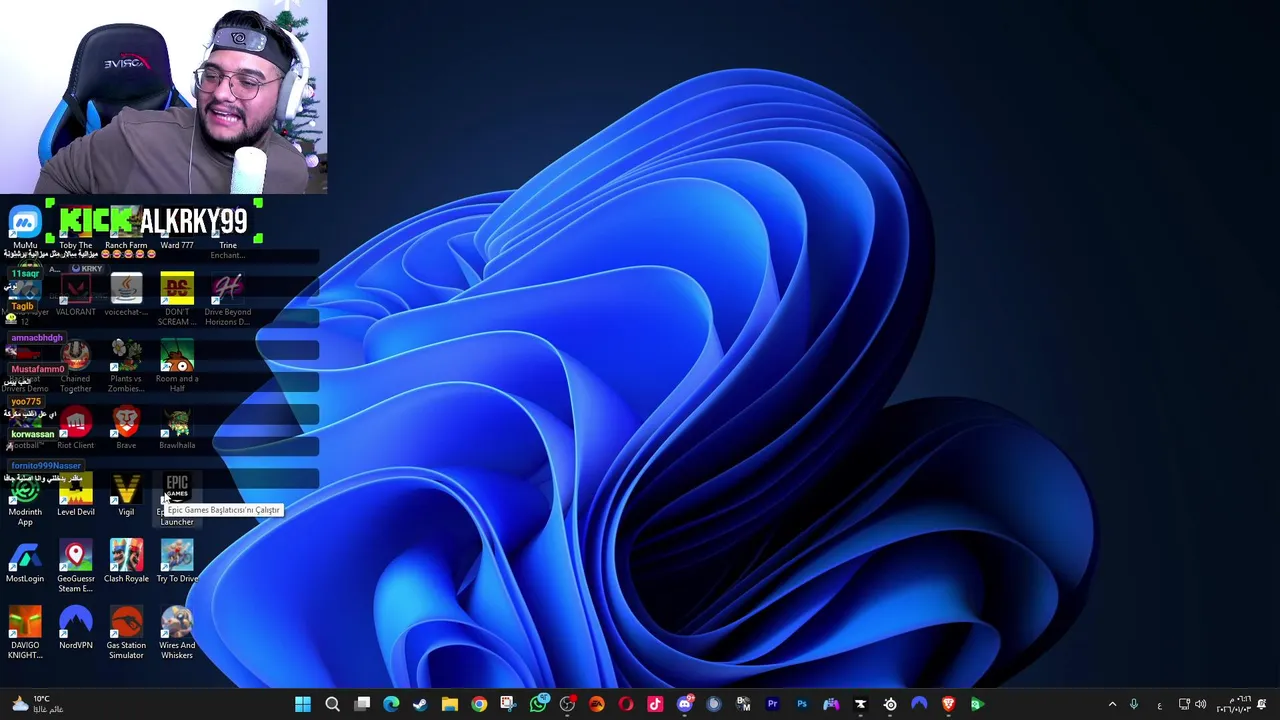Open Adobe Photoshop from the taskbar
Viewport: 1280px width, 720px height.
pyautogui.click(x=802, y=704)
